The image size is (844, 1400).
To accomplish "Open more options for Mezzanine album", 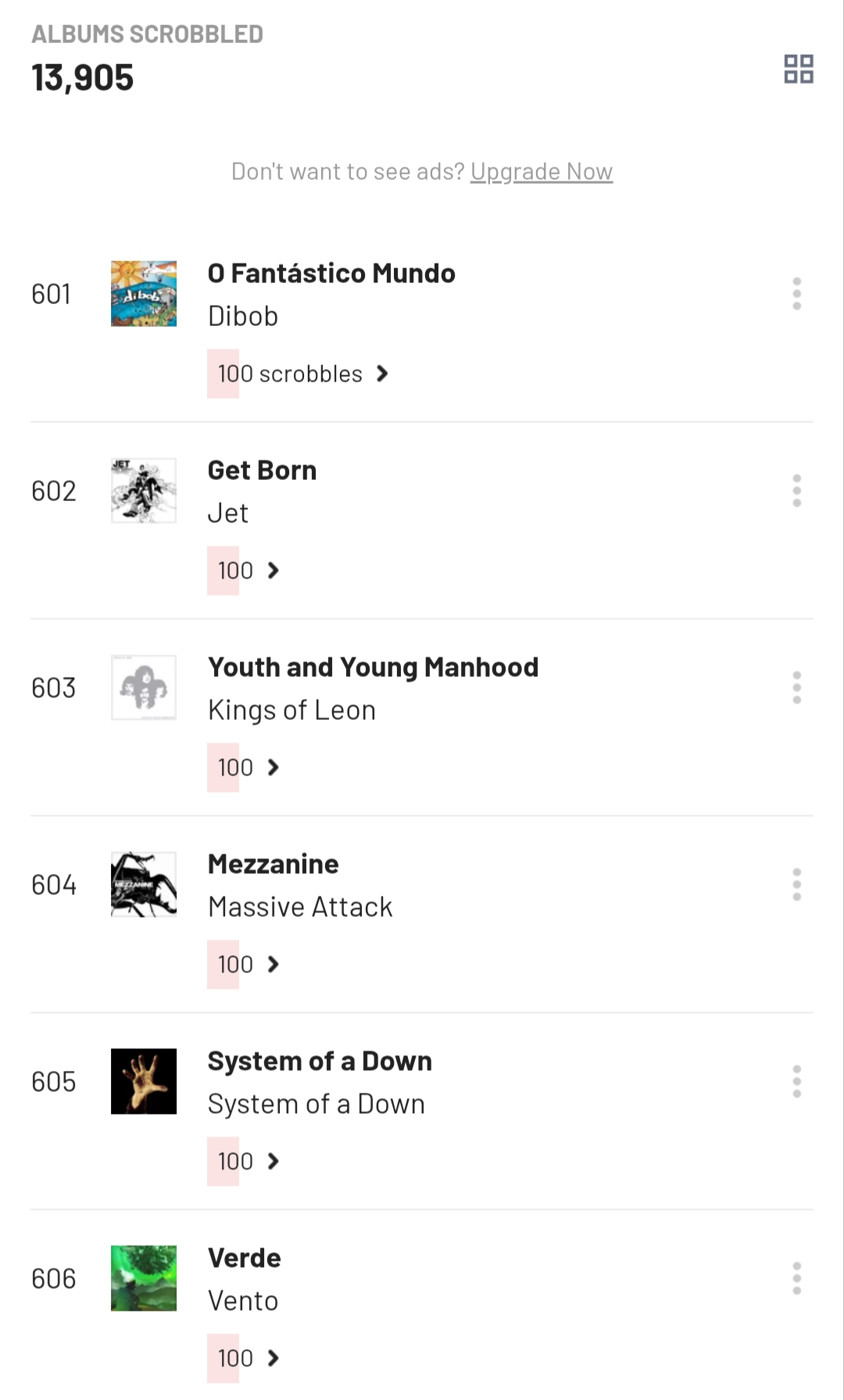I will pyautogui.click(x=796, y=885).
